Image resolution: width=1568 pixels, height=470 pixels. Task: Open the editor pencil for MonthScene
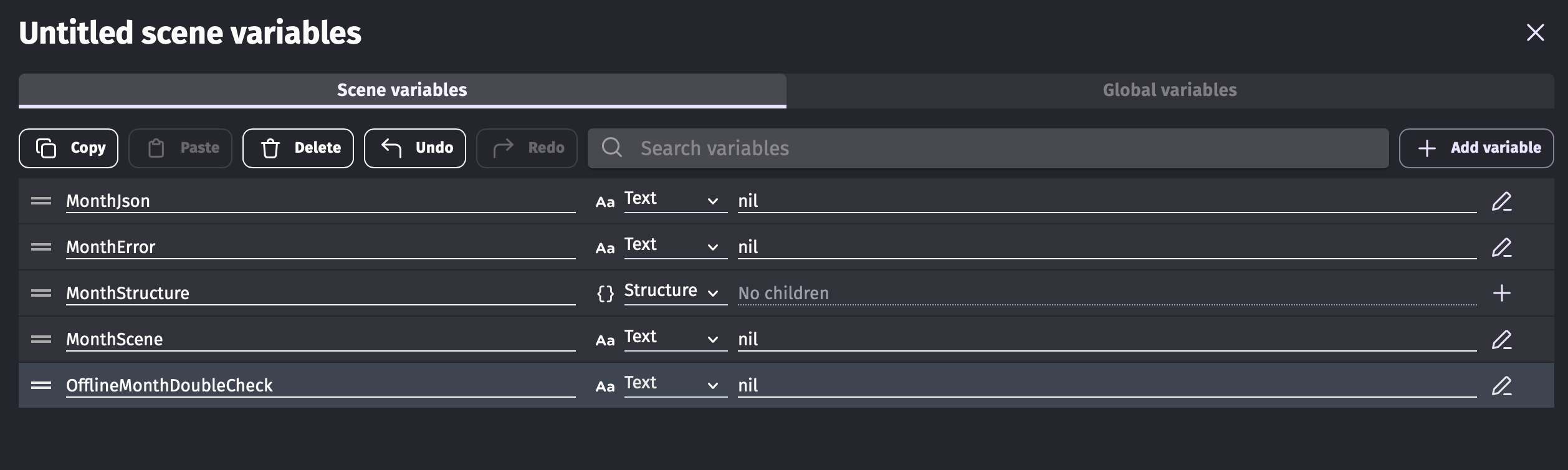point(1501,340)
